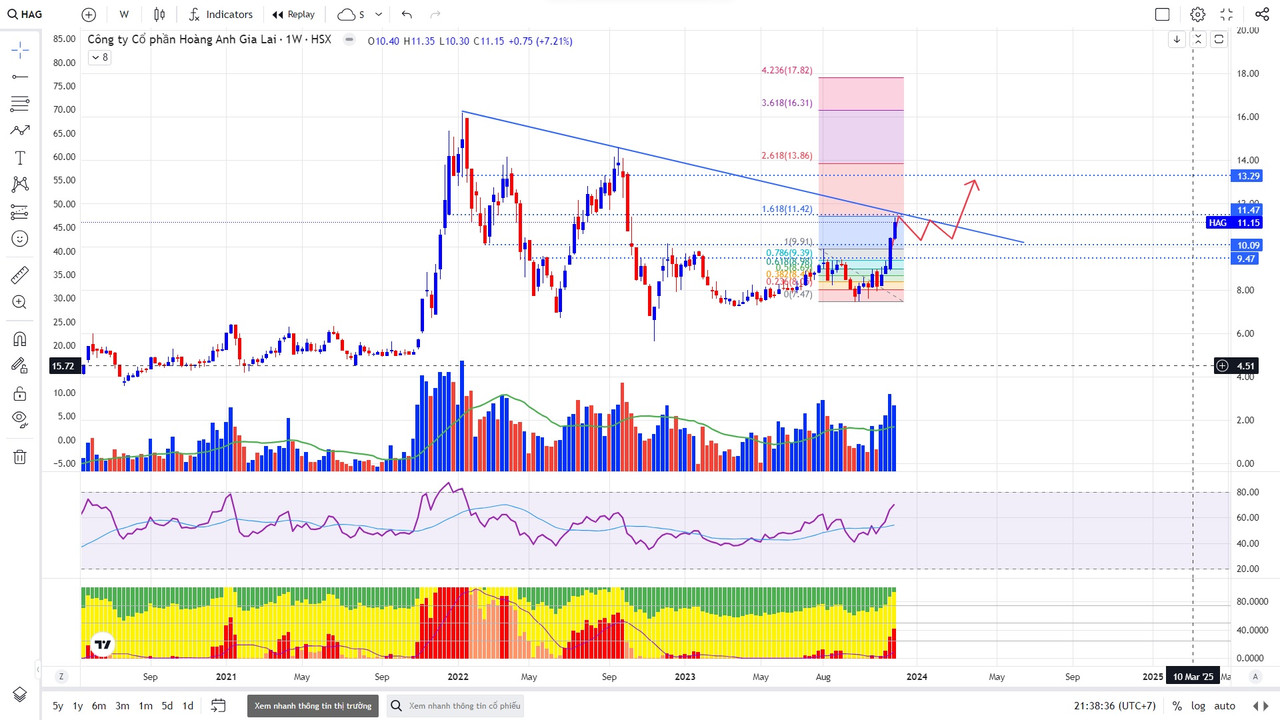1280x720 pixels.
Task: Select the trend line tool
Action: [19, 77]
